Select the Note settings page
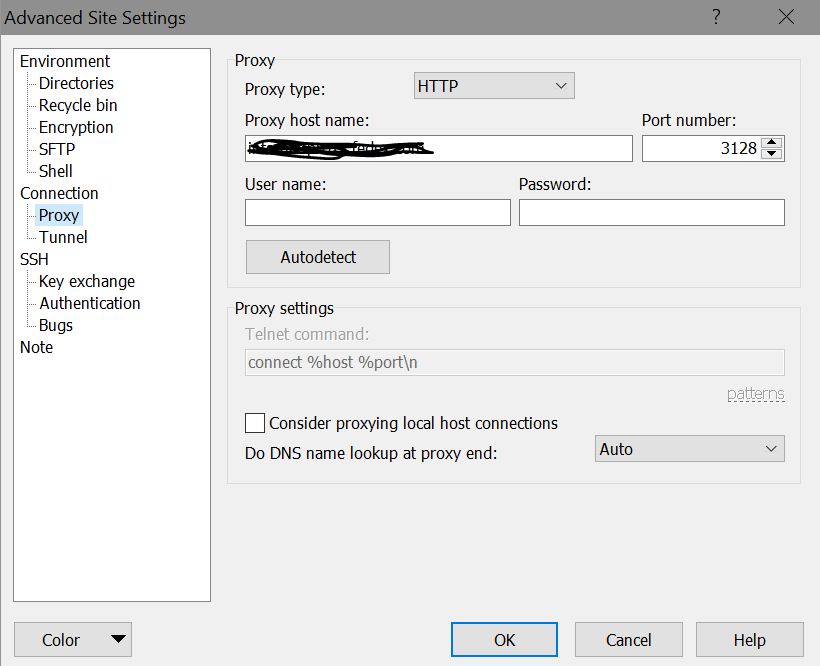Viewport: 820px width, 666px height. click(36, 347)
